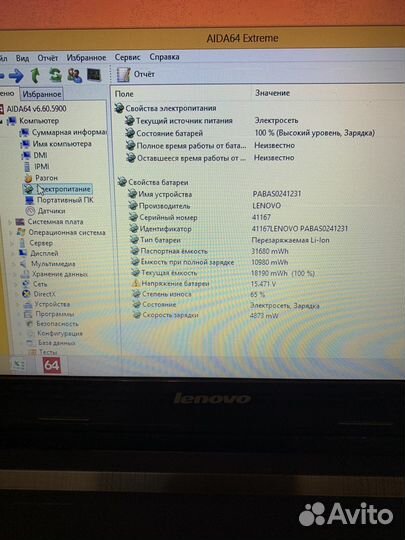Expand the Системная плата tree node arrow
405x540 pixels.
click(x=10, y=222)
